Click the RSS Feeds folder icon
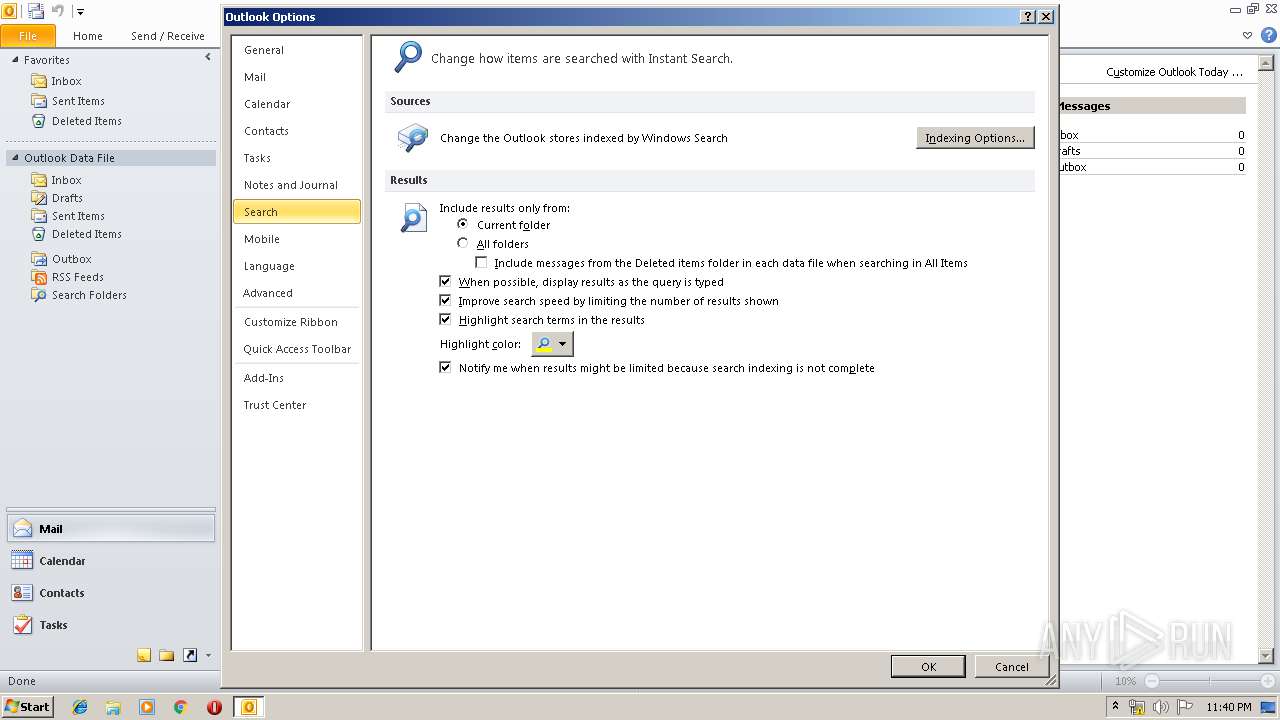Viewport: 1280px width, 720px height. pos(39,277)
